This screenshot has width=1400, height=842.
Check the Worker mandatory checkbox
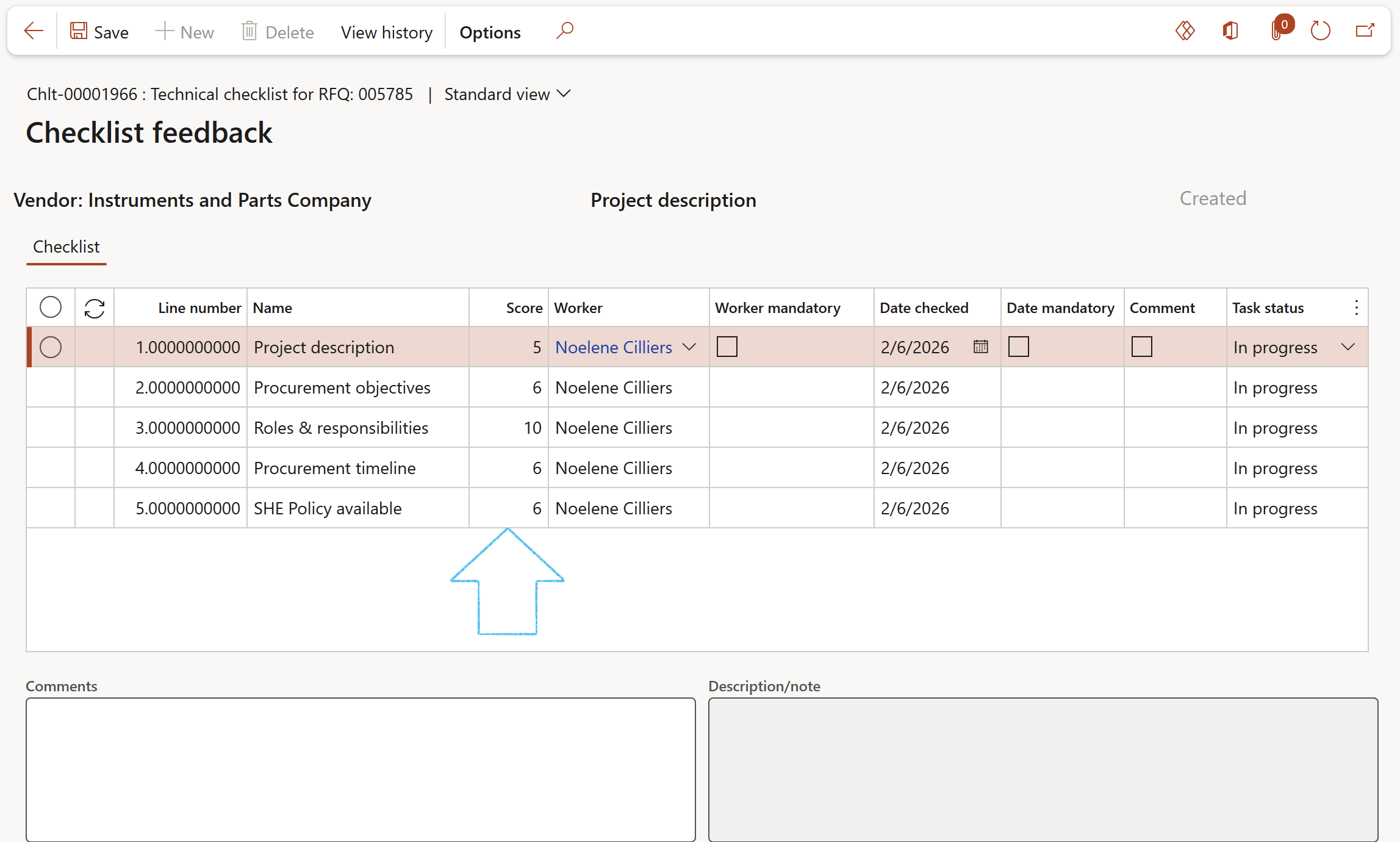tap(727, 347)
